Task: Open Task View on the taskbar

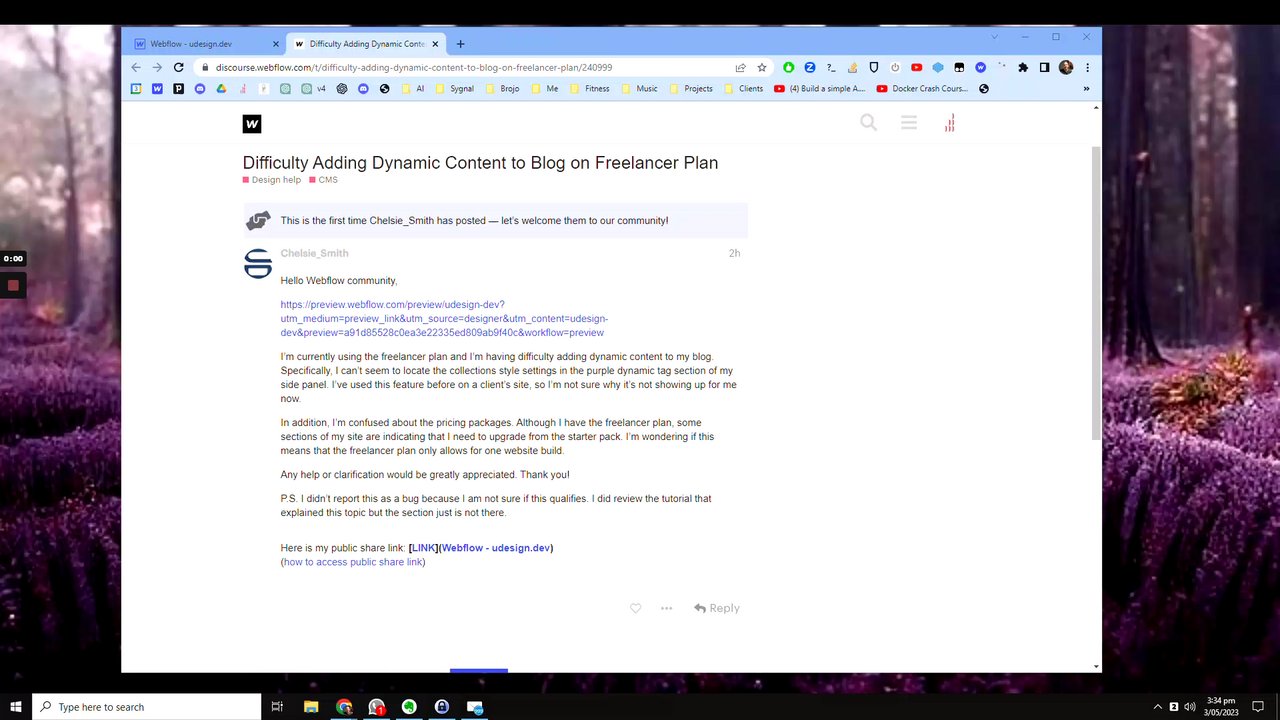Action: (x=277, y=707)
